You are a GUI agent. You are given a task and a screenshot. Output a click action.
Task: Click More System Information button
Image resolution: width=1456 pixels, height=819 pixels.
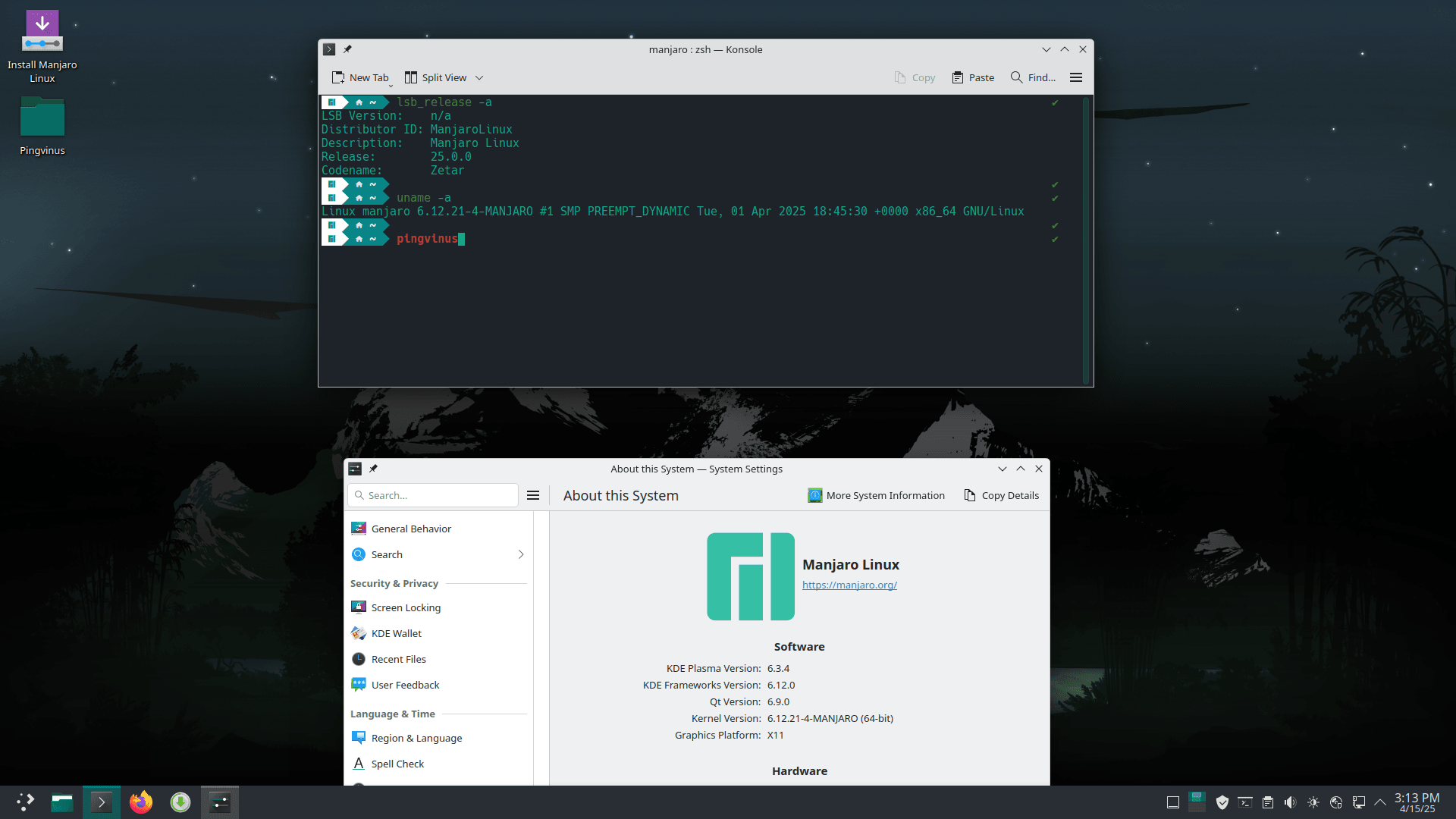[x=876, y=495]
